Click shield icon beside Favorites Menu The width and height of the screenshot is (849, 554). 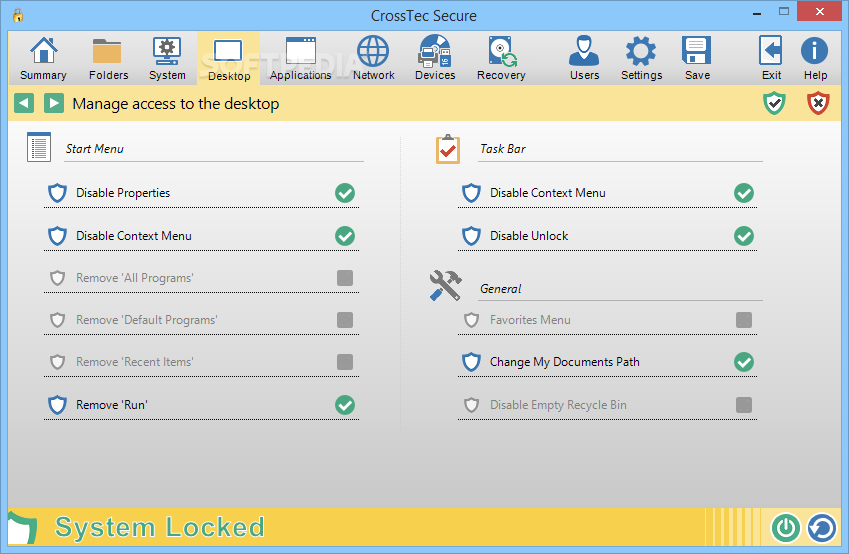tap(471, 320)
